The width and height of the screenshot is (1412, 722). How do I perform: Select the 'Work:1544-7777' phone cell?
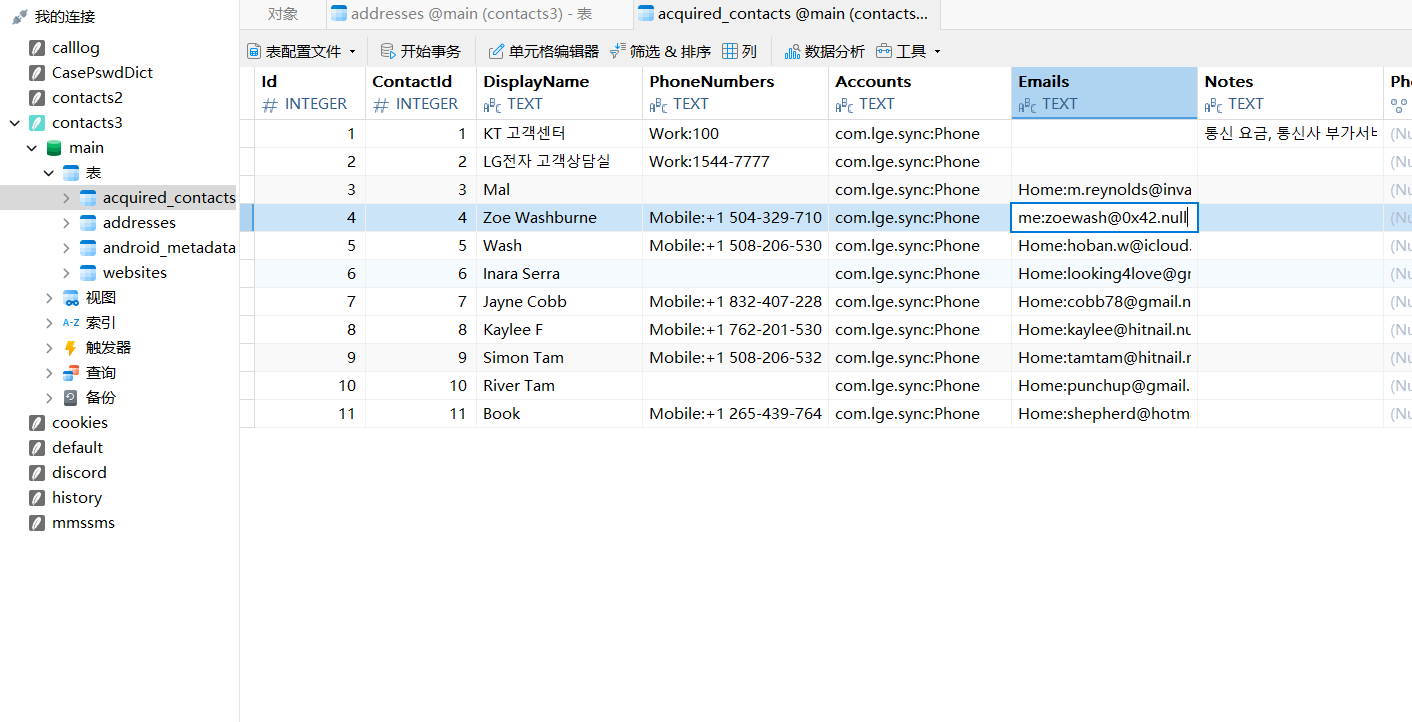click(x=735, y=162)
